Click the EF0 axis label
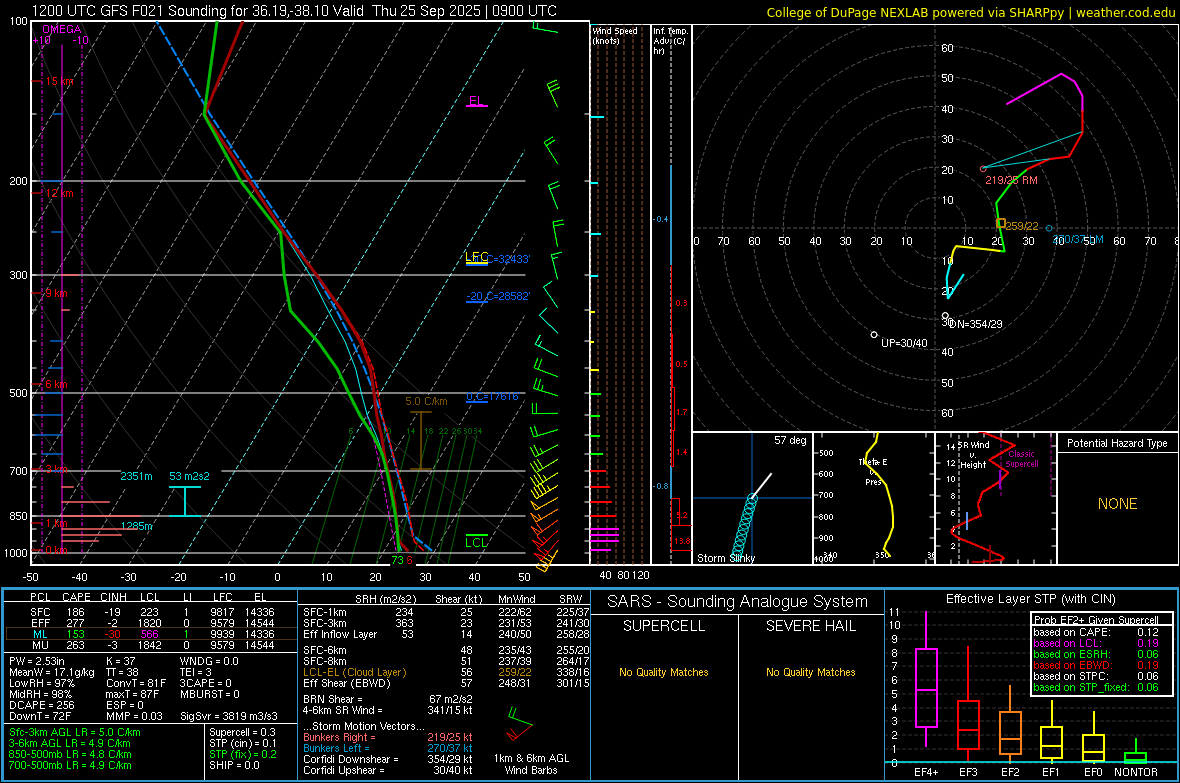This screenshot has height=783, width=1180. [1093, 772]
